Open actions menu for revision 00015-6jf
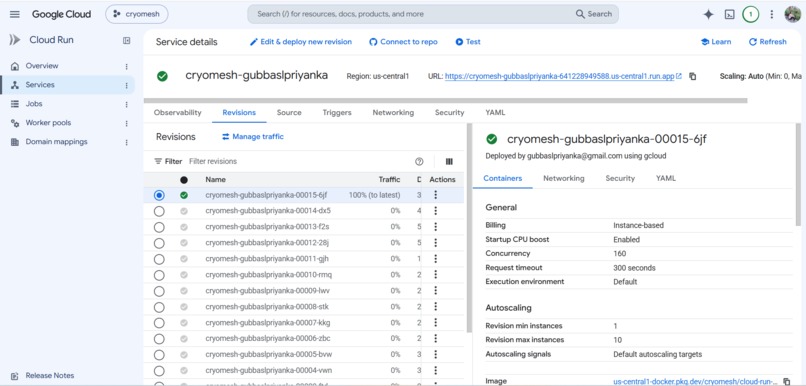The height and width of the screenshot is (386, 806). pyautogui.click(x=435, y=195)
